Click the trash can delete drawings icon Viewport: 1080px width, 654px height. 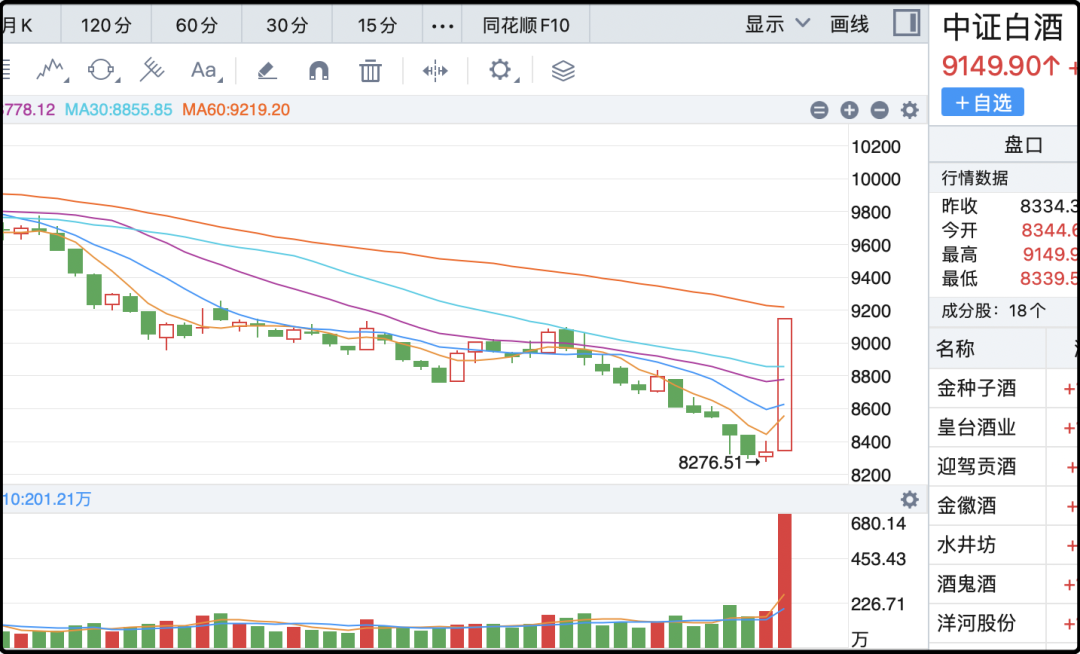pos(370,70)
